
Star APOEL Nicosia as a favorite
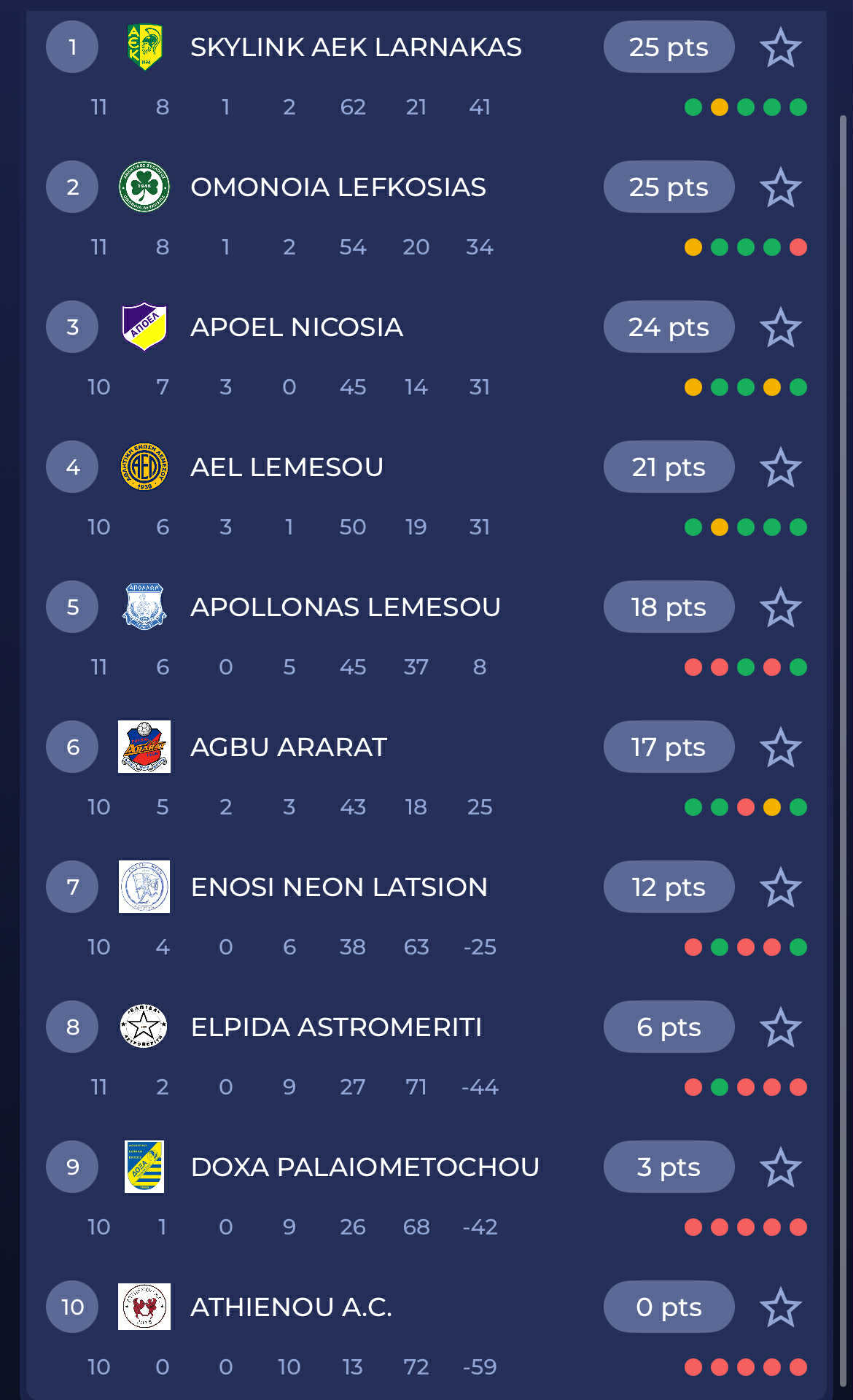tap(780, 327)
